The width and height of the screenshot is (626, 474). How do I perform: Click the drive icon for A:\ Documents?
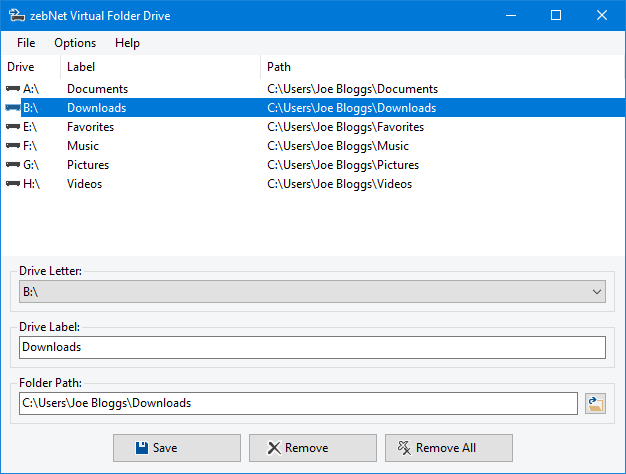click(13, 89)
